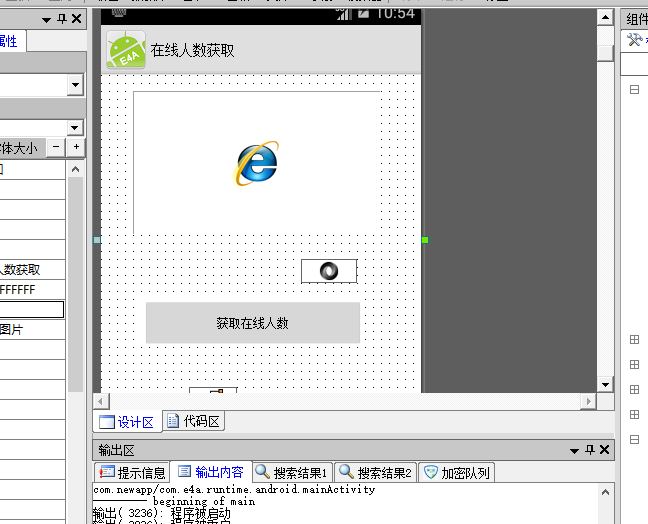Open the second combo box in properties panel

[x=75, y=127]
